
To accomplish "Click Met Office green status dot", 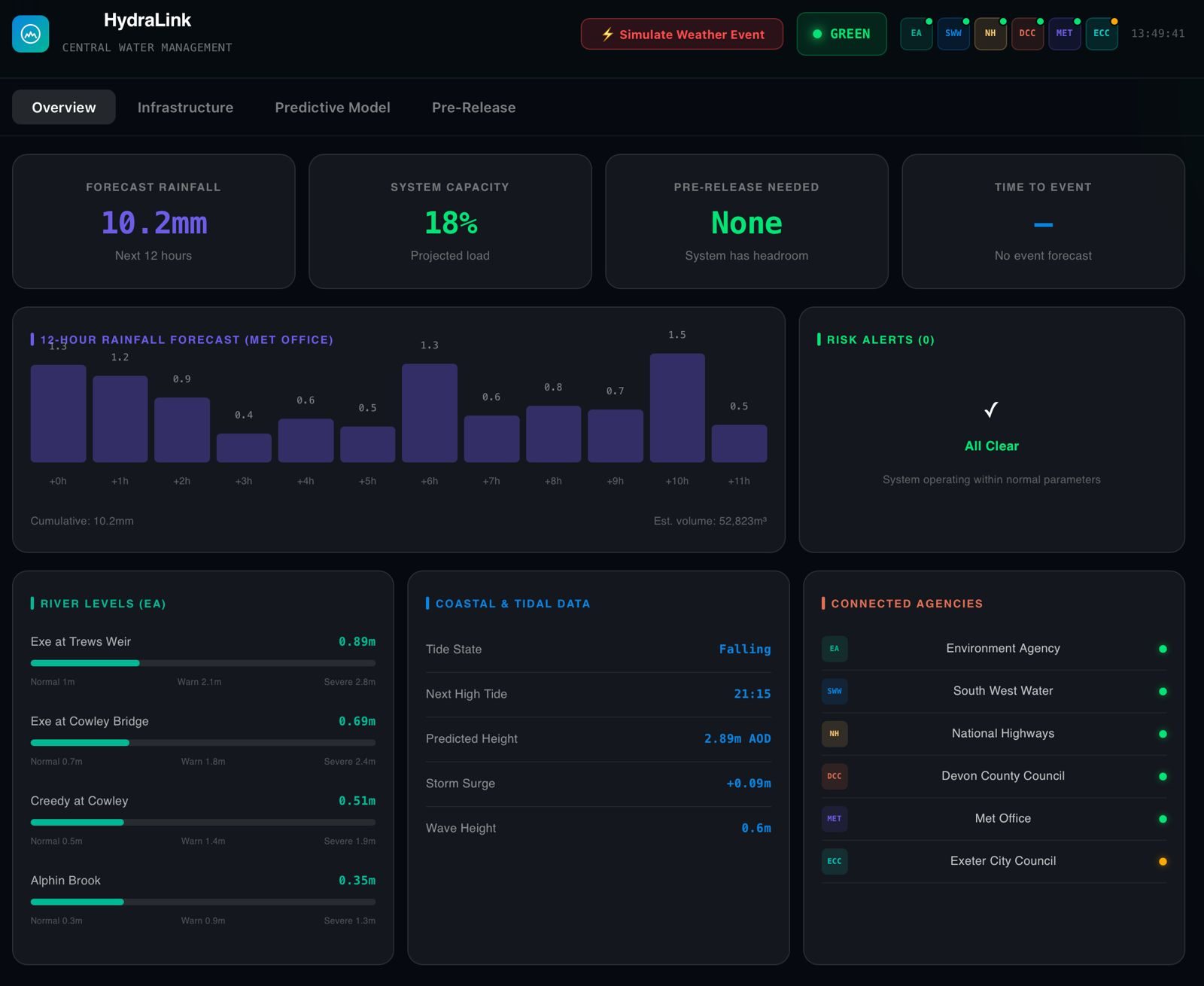I will (x=1163, y=819).
